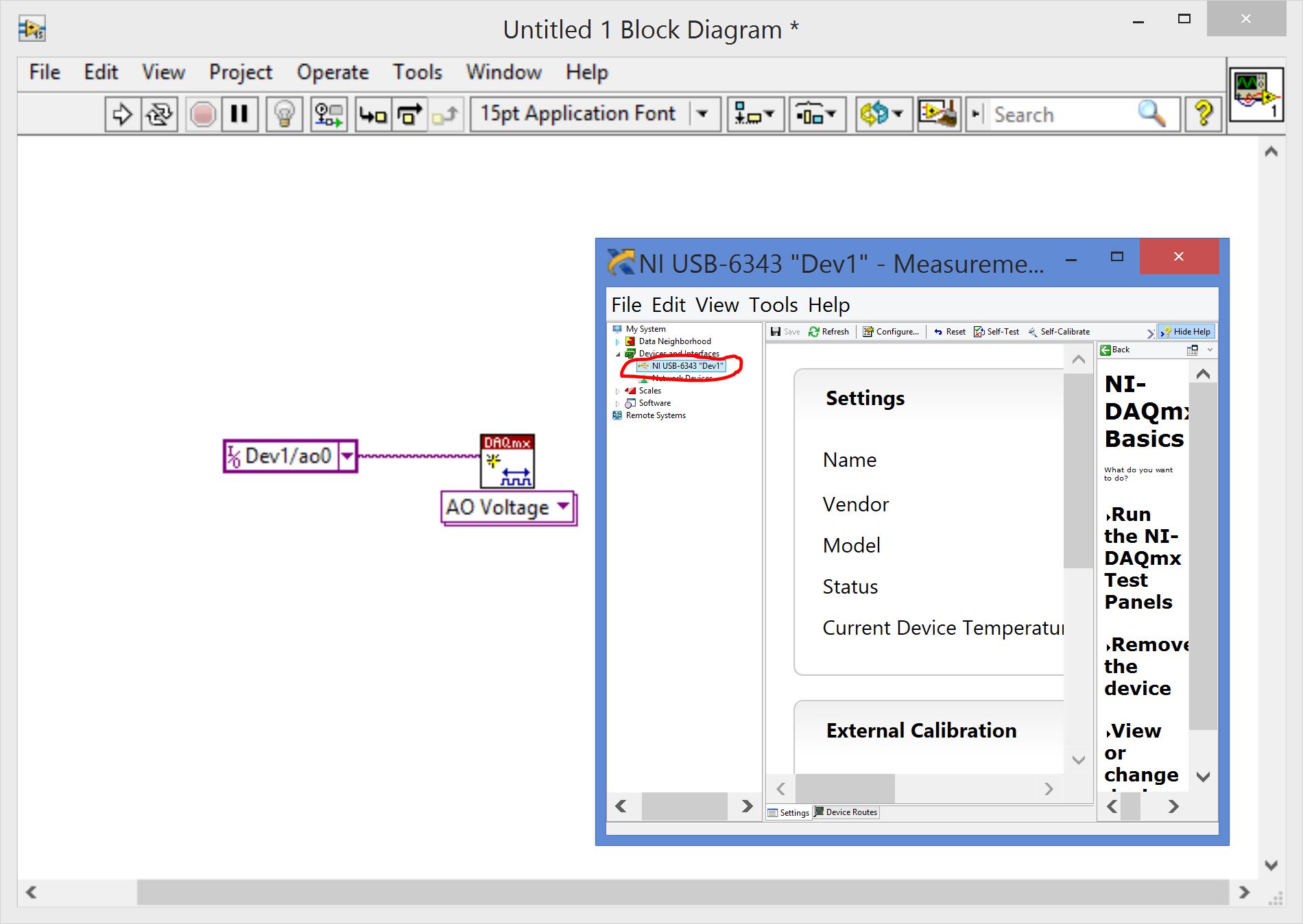Select Remote Systems tree item

pyautogui.click(x=655, y=415)
